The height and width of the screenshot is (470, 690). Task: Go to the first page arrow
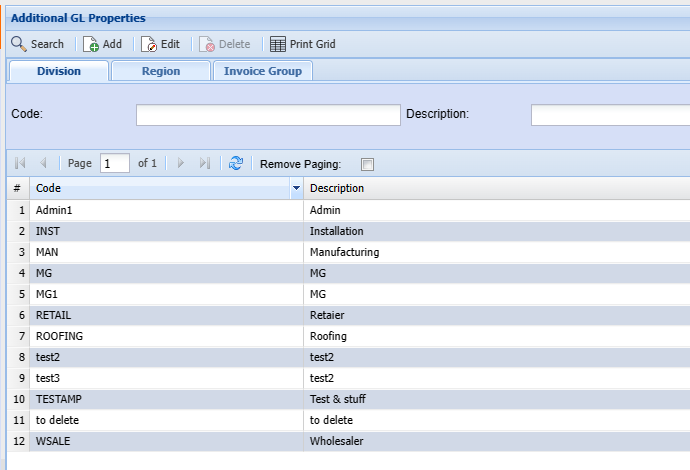click(x=20, y=163)
